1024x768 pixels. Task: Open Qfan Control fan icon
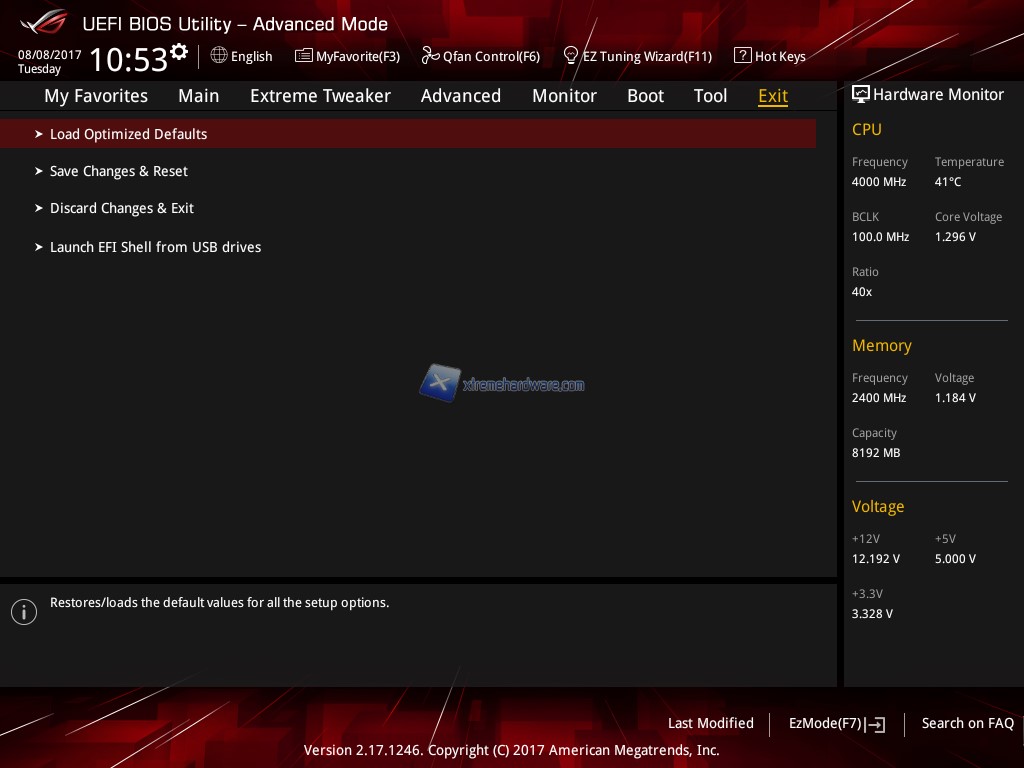pyautogui.click(x=431, y=56)
